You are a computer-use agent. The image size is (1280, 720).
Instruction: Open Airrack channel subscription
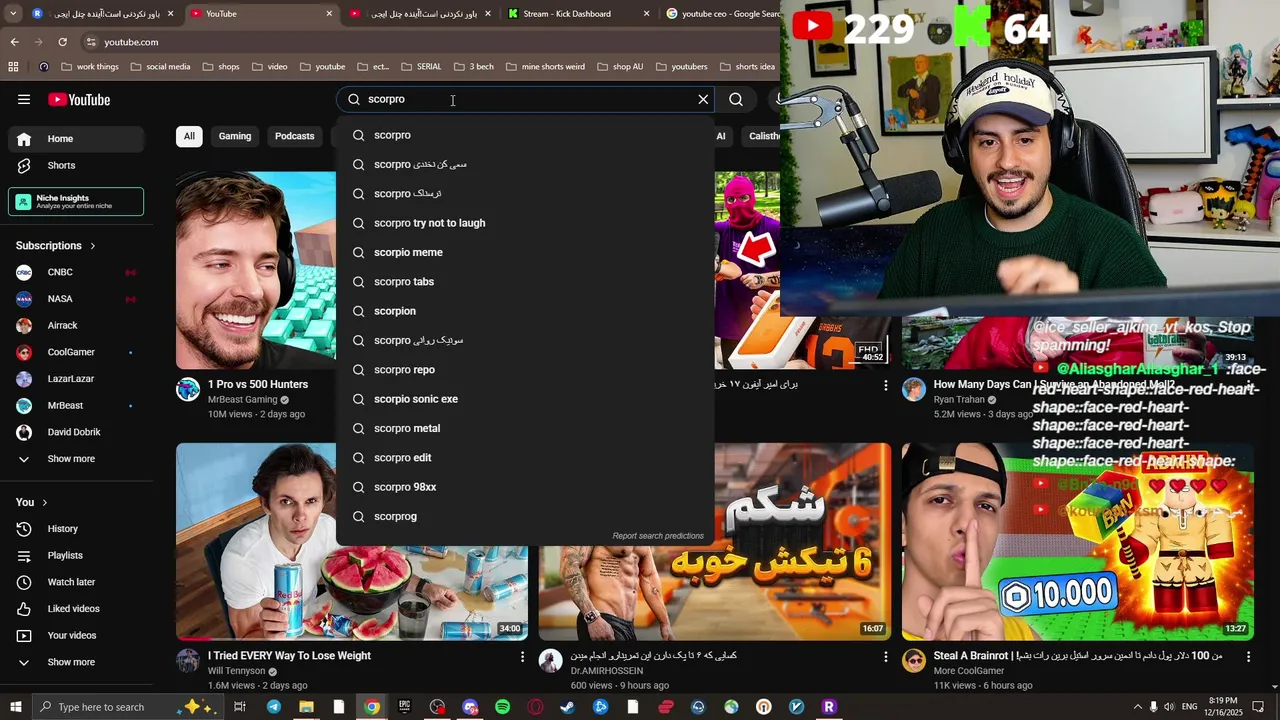pos(76,325)
